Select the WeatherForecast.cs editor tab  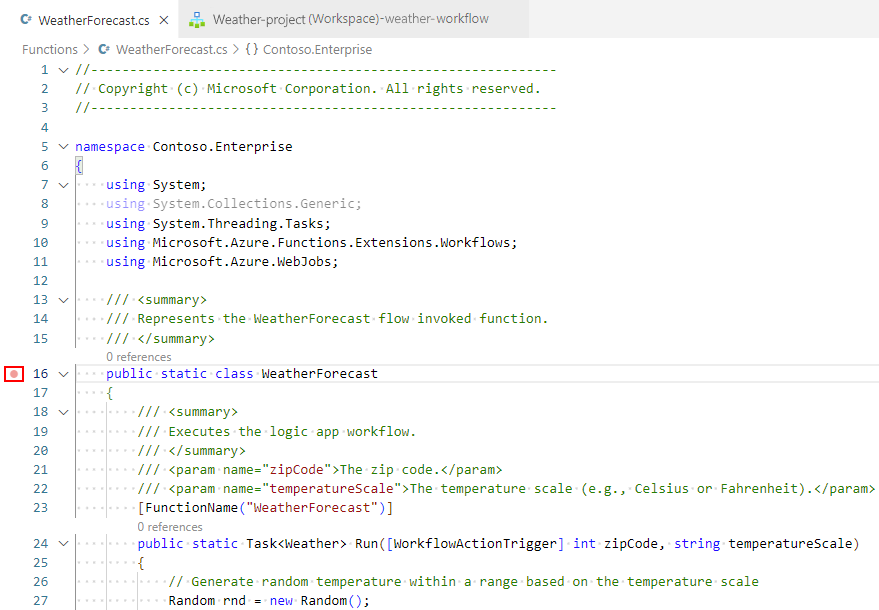click(94, 18)
